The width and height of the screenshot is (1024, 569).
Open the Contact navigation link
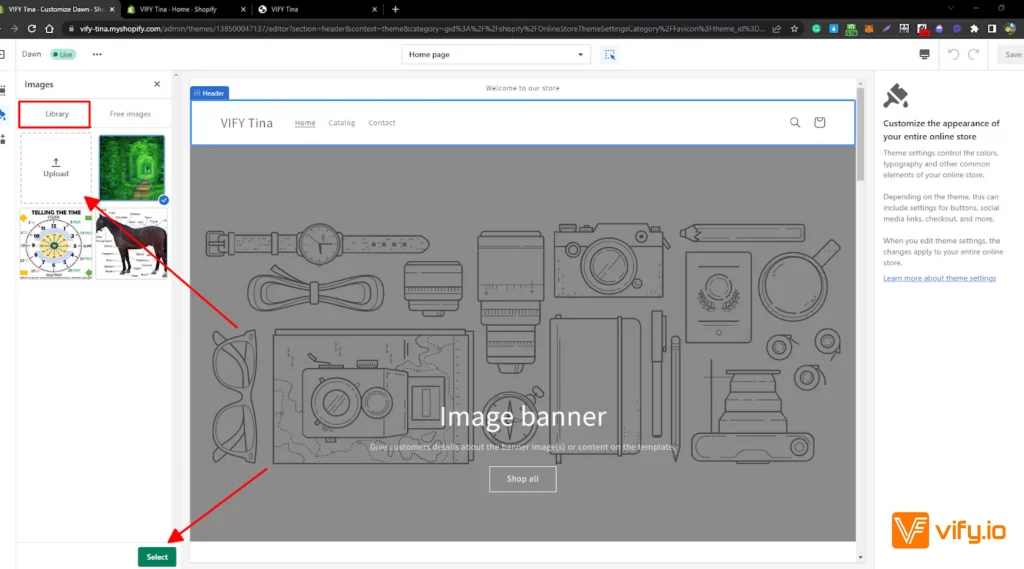[x=381, y=123]
